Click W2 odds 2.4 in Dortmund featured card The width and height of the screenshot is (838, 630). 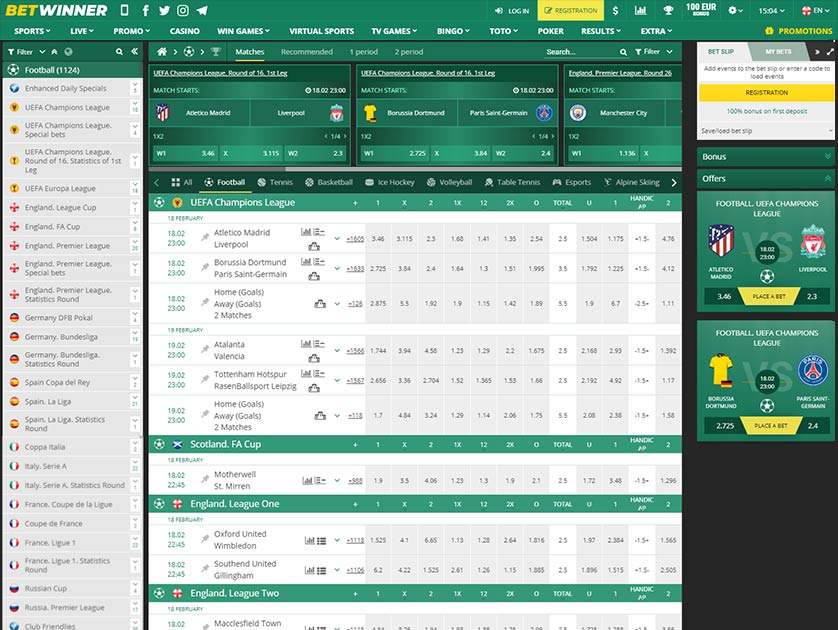coord(523,153)
